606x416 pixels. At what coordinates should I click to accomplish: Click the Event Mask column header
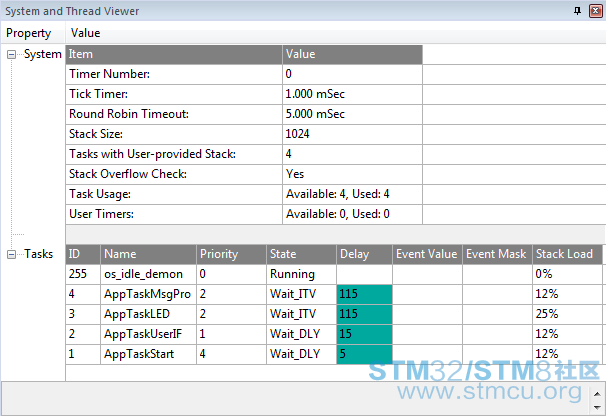coord(497,254)
